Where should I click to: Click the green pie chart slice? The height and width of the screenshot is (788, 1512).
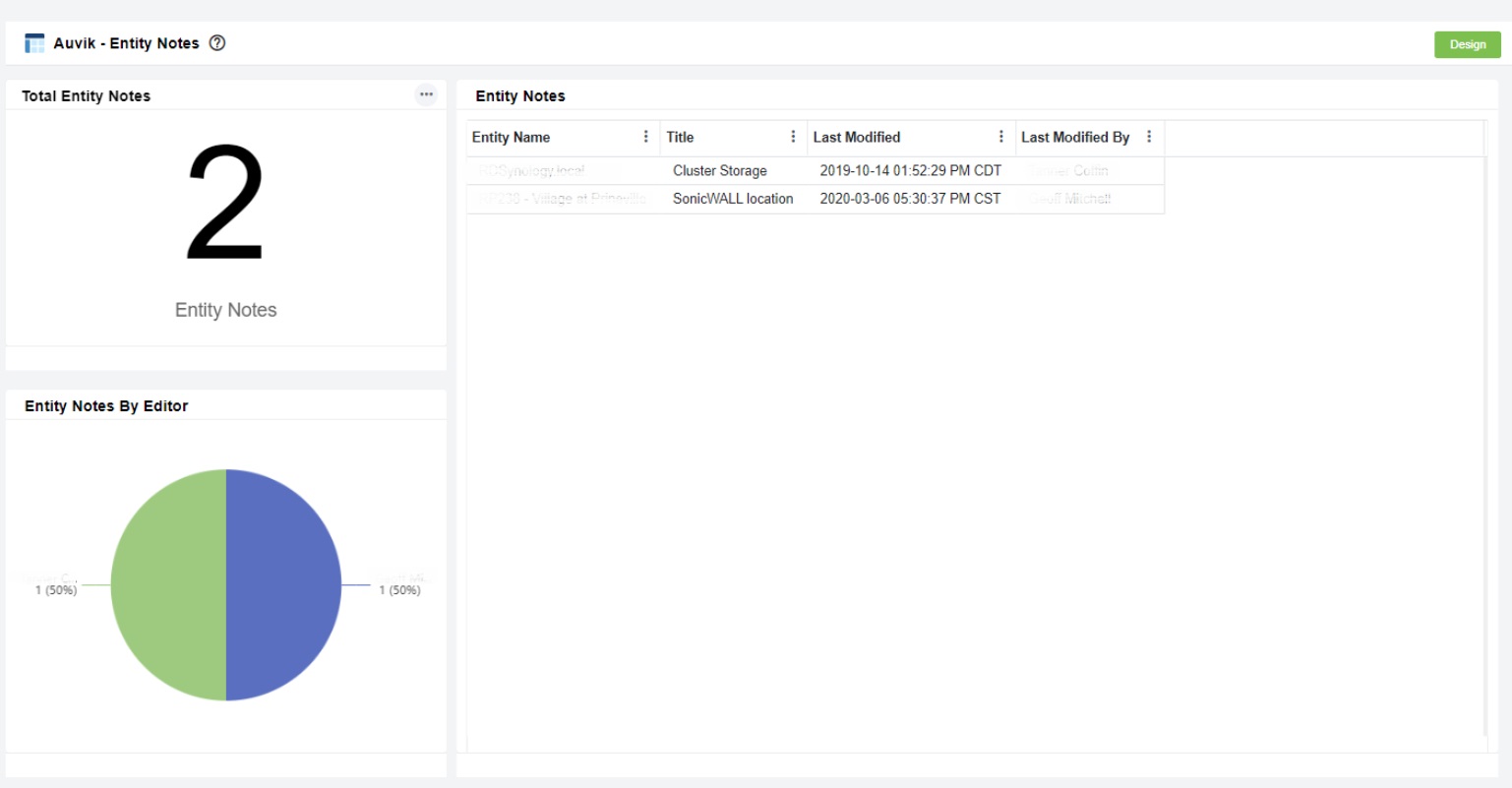167,585
